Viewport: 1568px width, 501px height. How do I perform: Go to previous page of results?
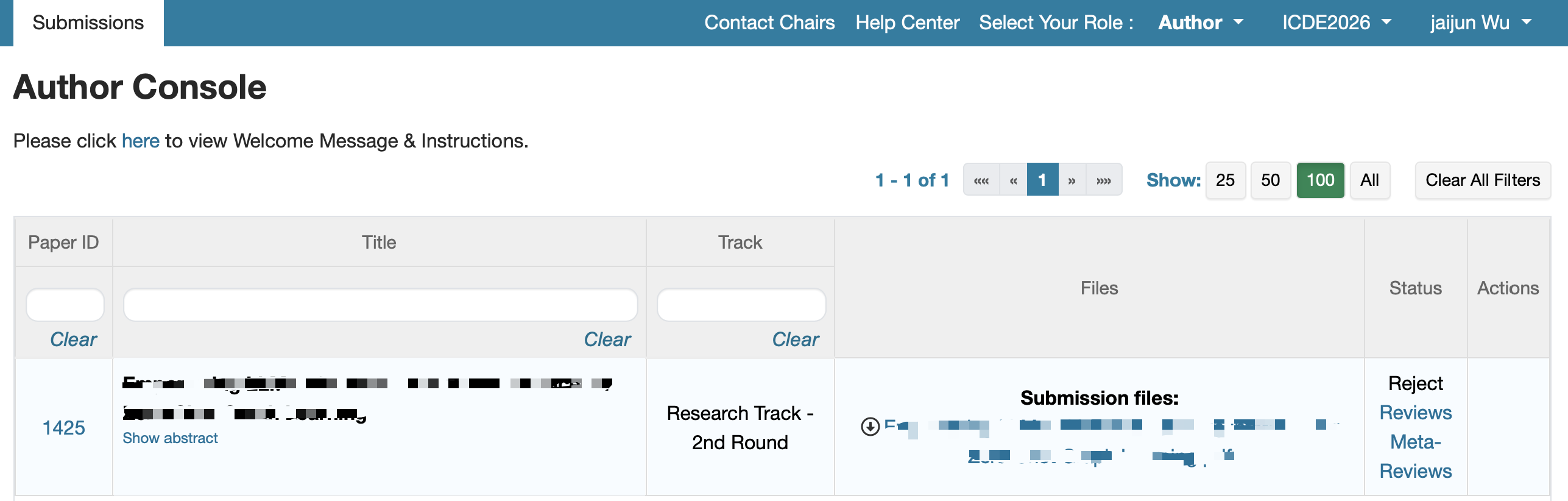(x=1013, y=180)
